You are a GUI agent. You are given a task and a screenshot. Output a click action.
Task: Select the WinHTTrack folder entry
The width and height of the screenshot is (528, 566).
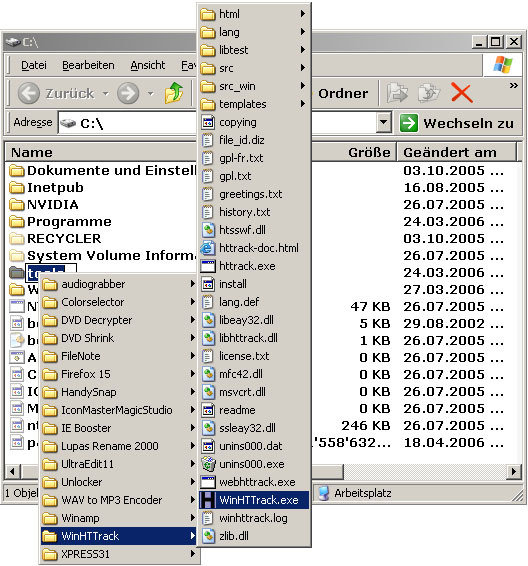119,536
